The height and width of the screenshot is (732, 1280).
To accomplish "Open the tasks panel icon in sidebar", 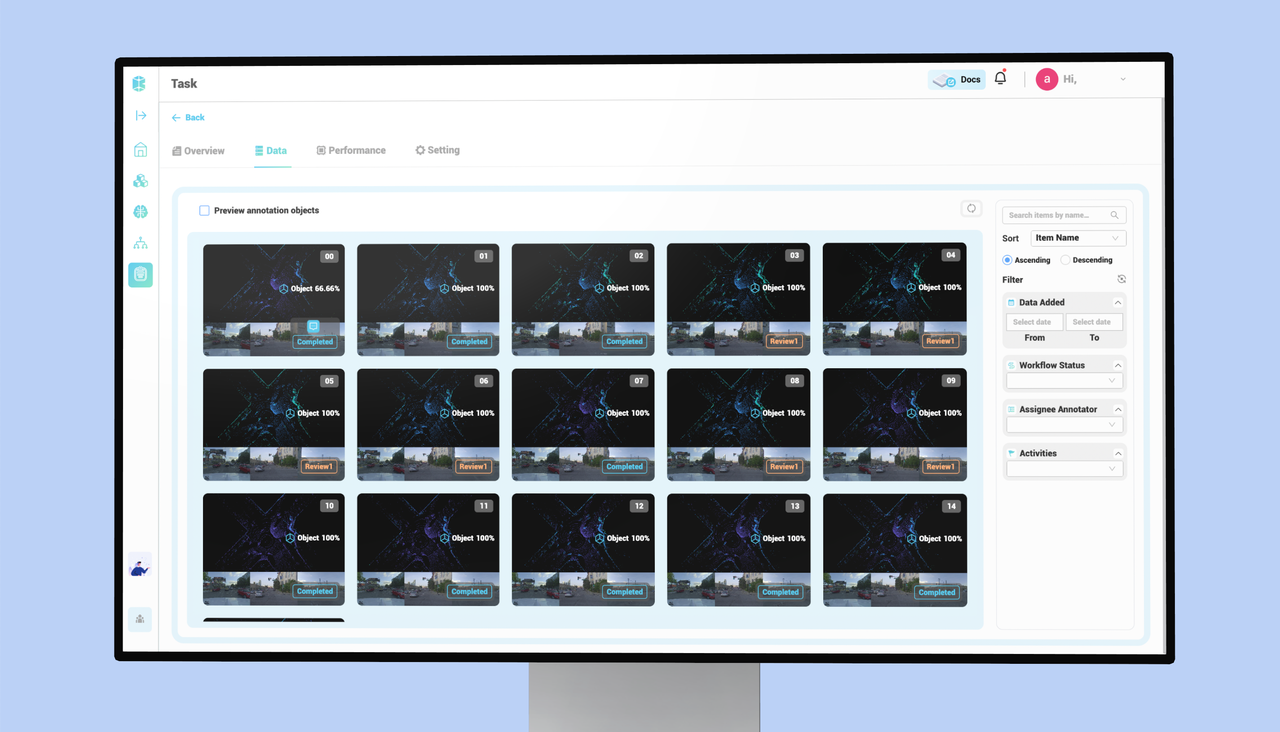I will tap(140, 275).
